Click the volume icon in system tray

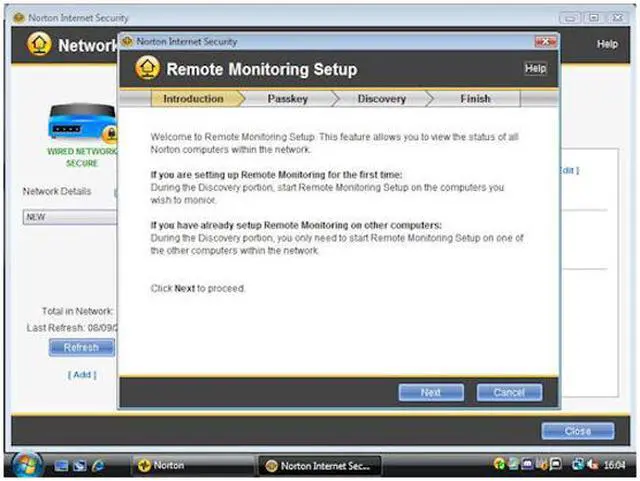click(592, 466)
